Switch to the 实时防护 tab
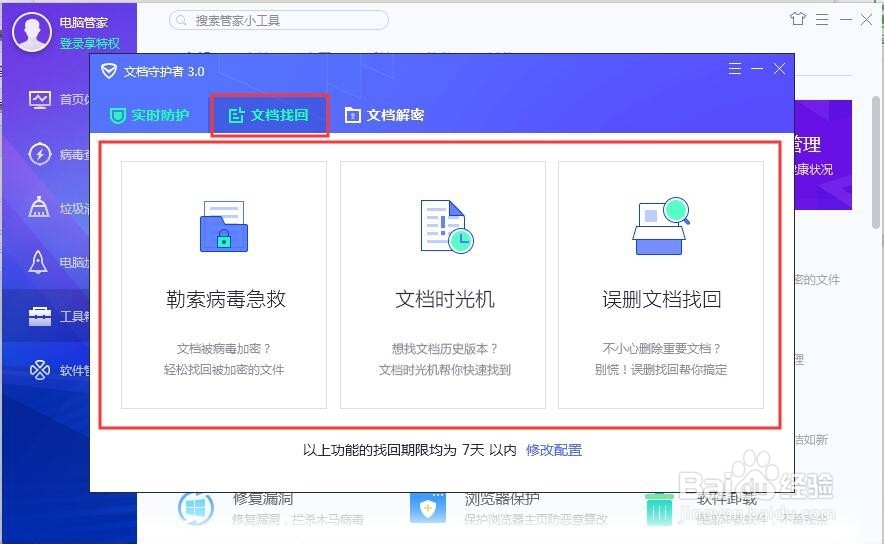The image size is (884, 544). click(x=149, y=116)
